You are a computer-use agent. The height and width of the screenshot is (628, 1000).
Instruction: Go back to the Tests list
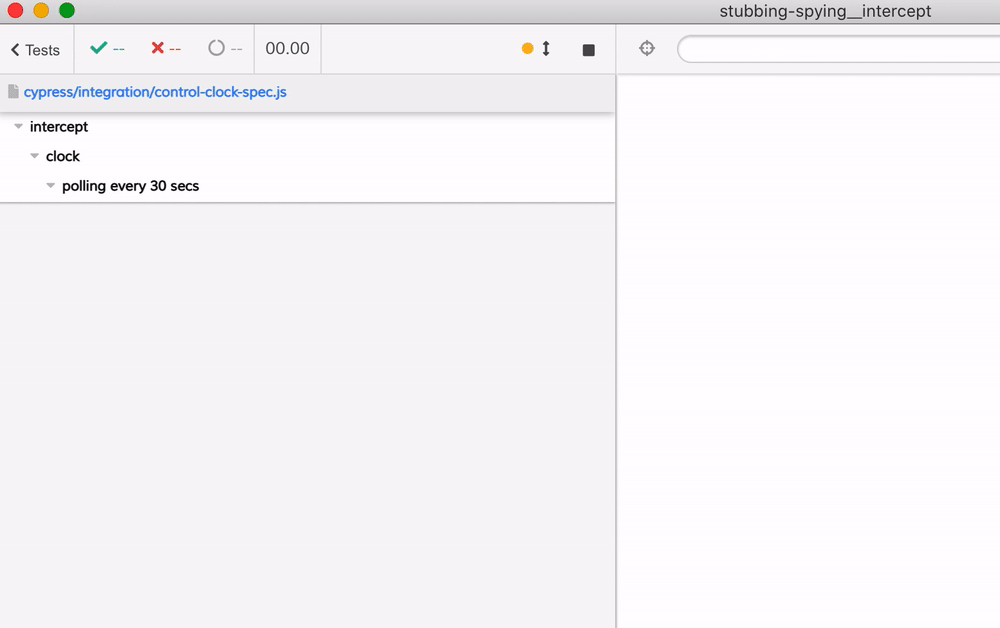click(x=35, y=50)
